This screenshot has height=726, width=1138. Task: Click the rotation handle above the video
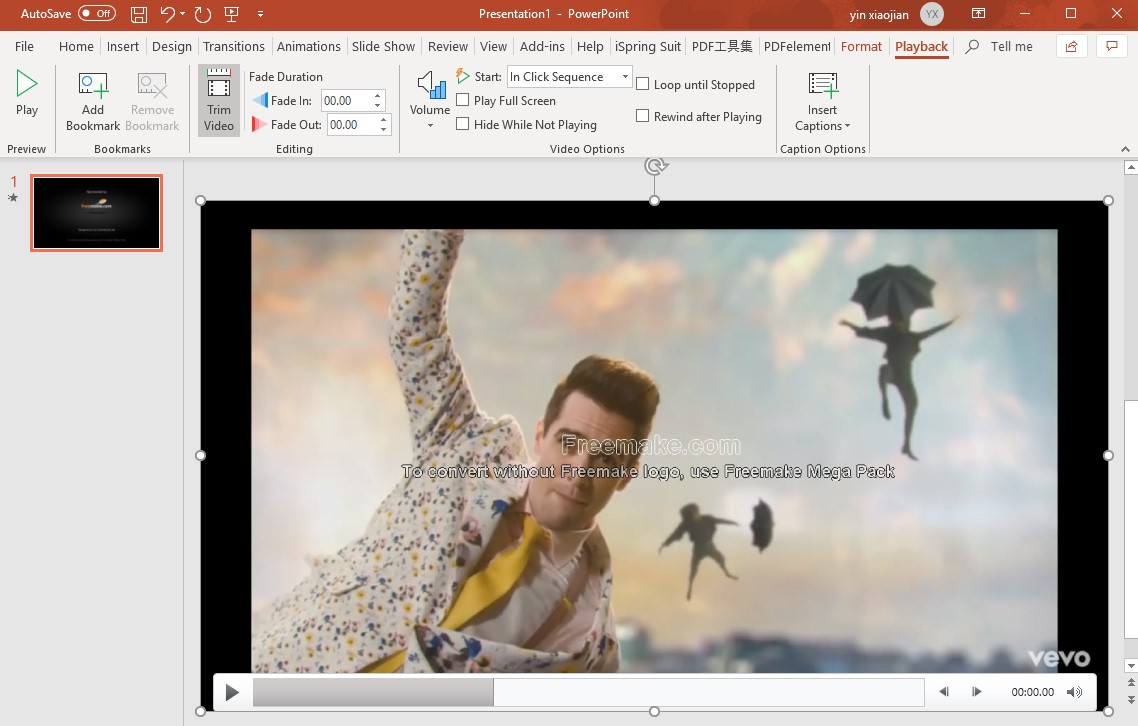(655, 166)
